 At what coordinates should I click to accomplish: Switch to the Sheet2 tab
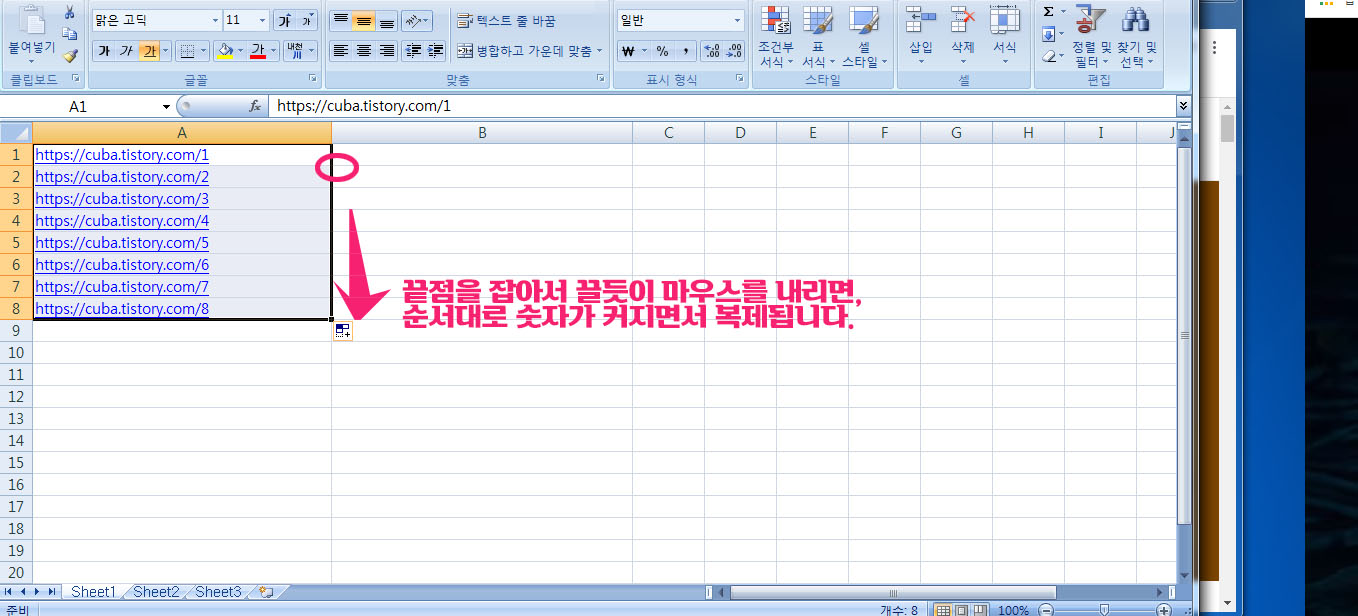click(x=155, y=591)
